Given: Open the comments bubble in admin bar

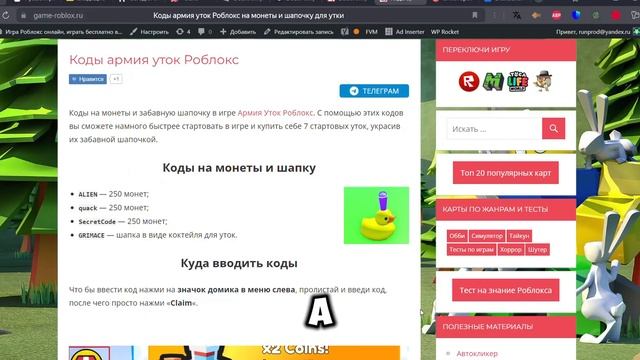Looking at the screenshot, I should (x=205, y=31).
